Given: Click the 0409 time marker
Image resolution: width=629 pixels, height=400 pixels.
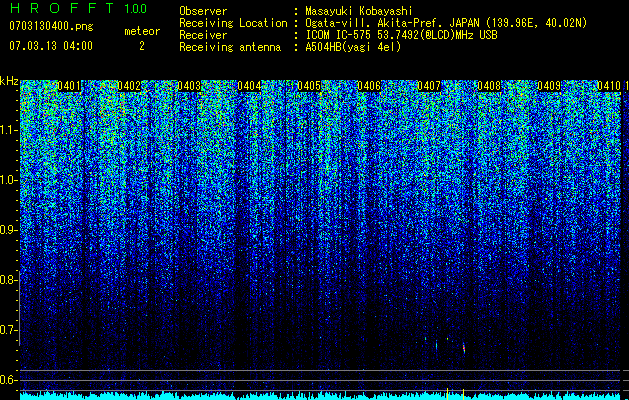Looking at the screenshot, I should pos(549,86).
